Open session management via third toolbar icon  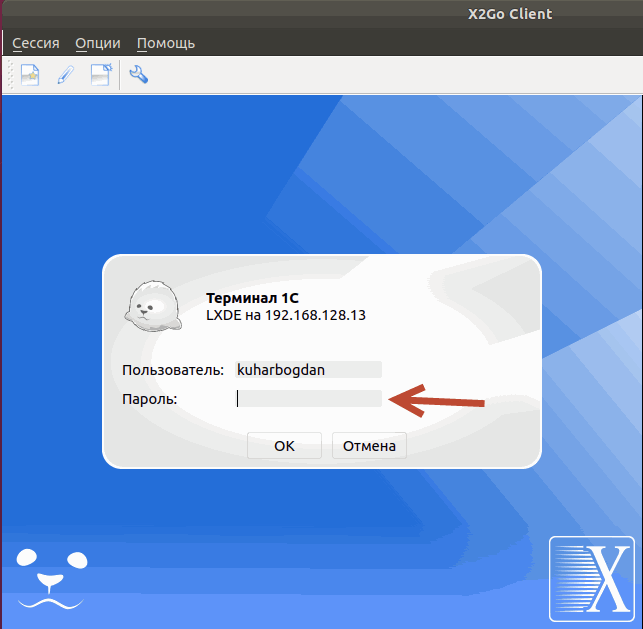tap(101, 75)
